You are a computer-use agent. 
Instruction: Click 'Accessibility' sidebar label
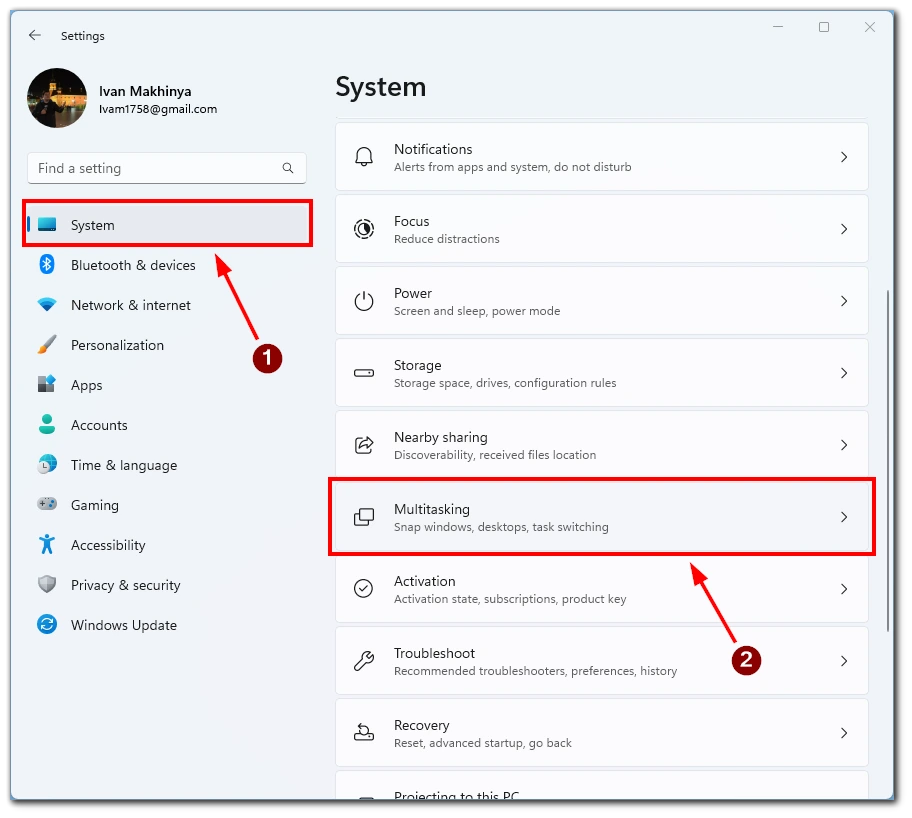pos(108,545)
